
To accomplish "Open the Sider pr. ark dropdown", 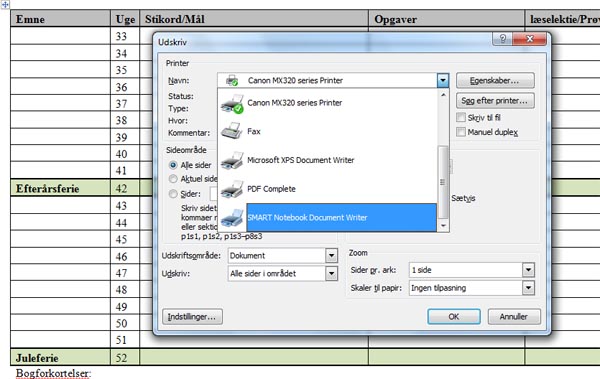I will (528, 270).
